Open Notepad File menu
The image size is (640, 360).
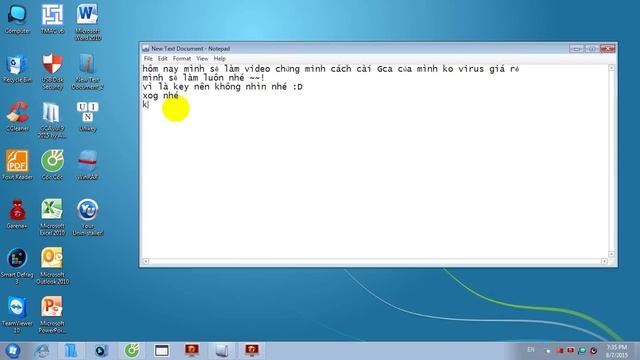[x=148, y=58]
